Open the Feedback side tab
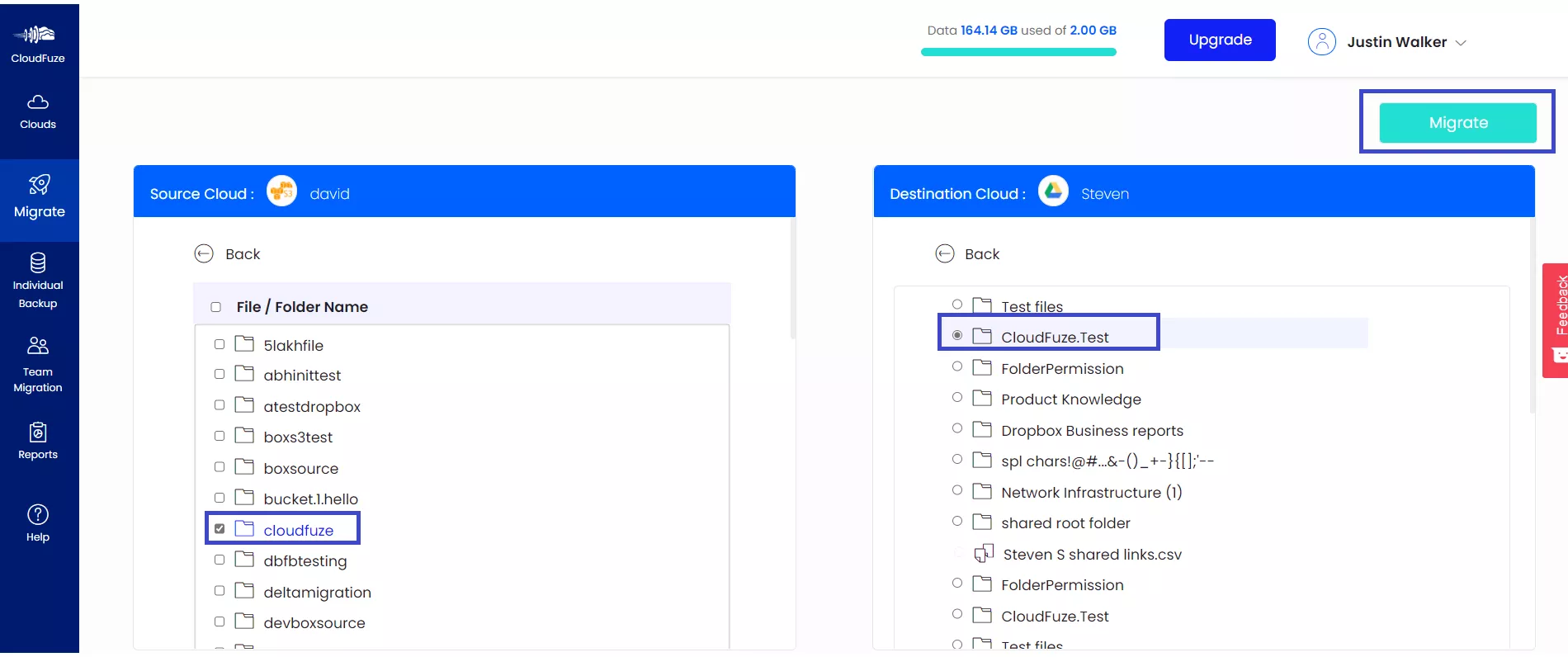The width and height of the screenshot is (1568, 657). [1556, 320]
